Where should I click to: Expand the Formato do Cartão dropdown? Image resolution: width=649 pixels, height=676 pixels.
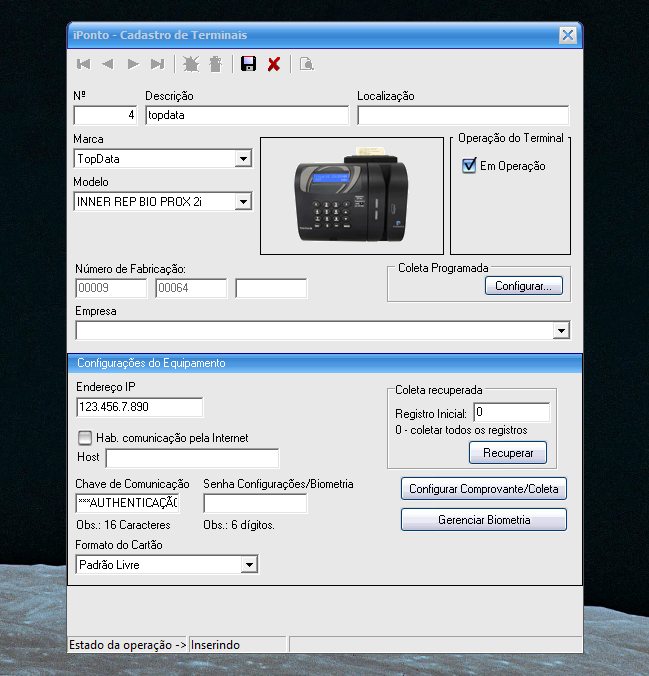pos(249,565)
